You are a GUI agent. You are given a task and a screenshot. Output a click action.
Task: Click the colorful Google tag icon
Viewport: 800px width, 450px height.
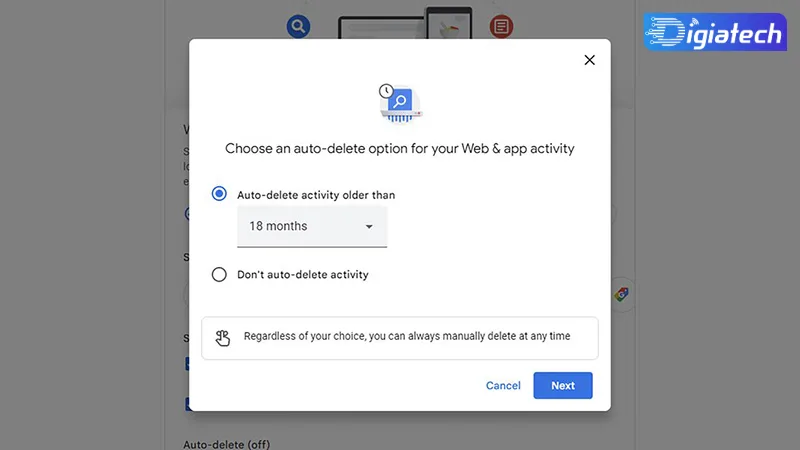(x=621, y=294)
